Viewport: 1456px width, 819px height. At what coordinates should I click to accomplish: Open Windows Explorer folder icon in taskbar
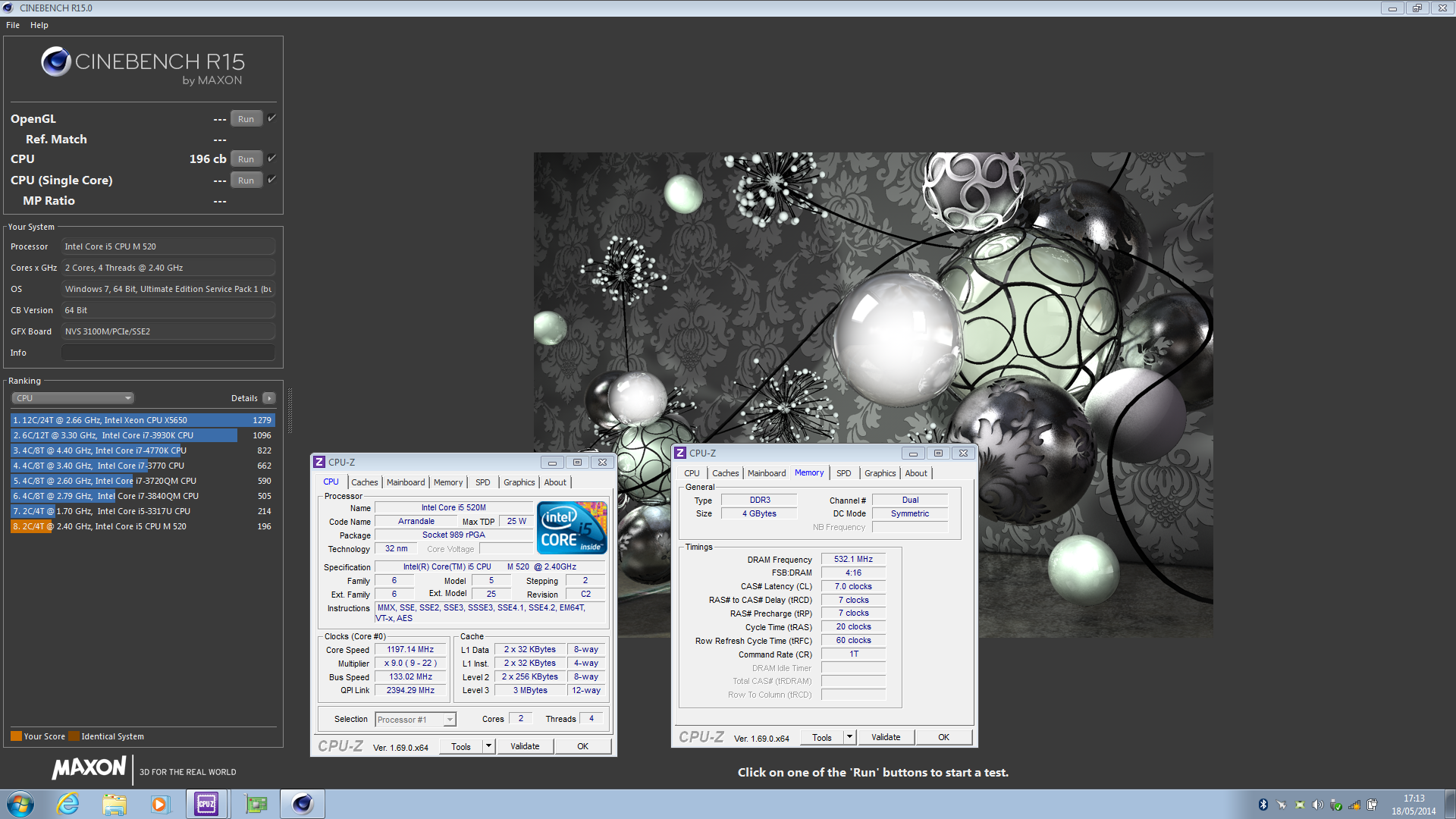115,804
